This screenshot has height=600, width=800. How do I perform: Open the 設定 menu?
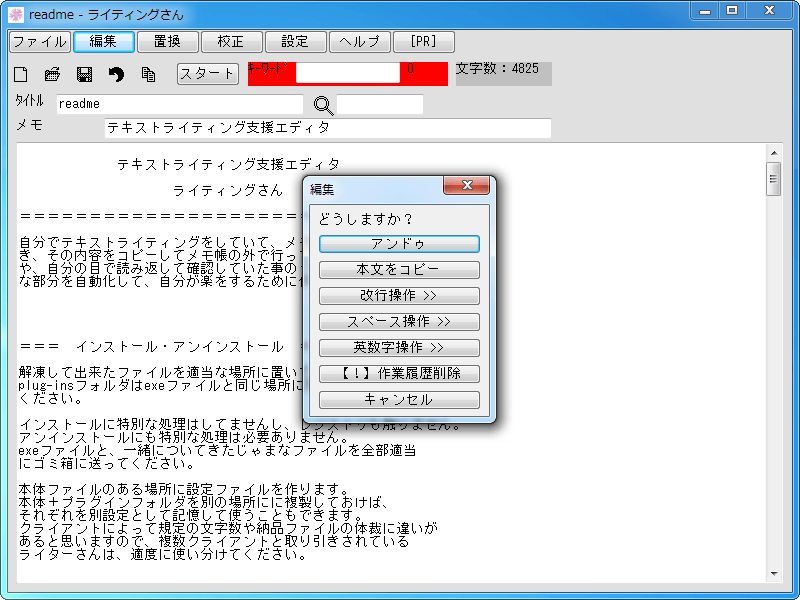pyautogui.click(x=296, y=42)
